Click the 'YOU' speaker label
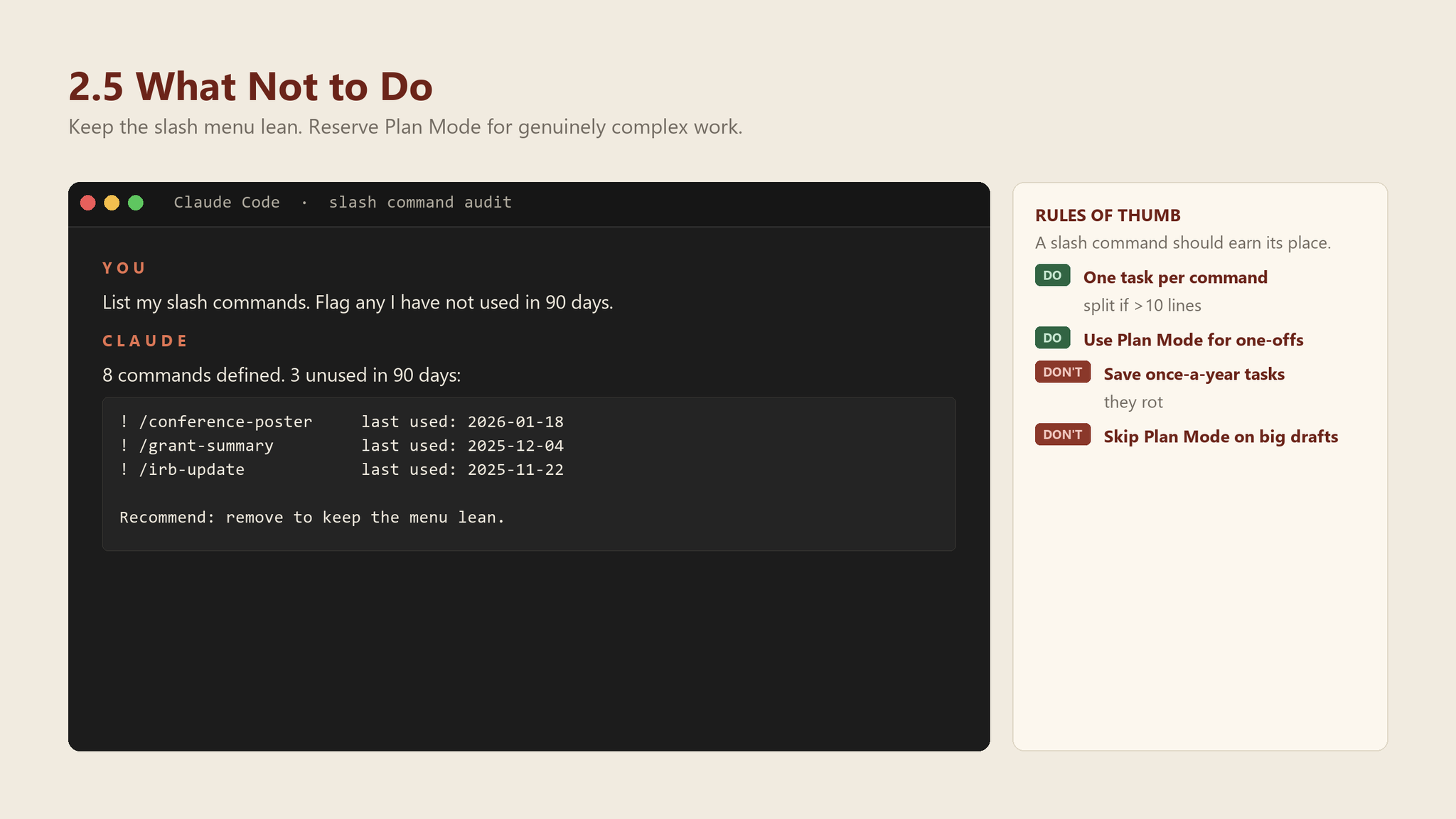Viewport: 1456px width, 819px height. tap(124, 268)
